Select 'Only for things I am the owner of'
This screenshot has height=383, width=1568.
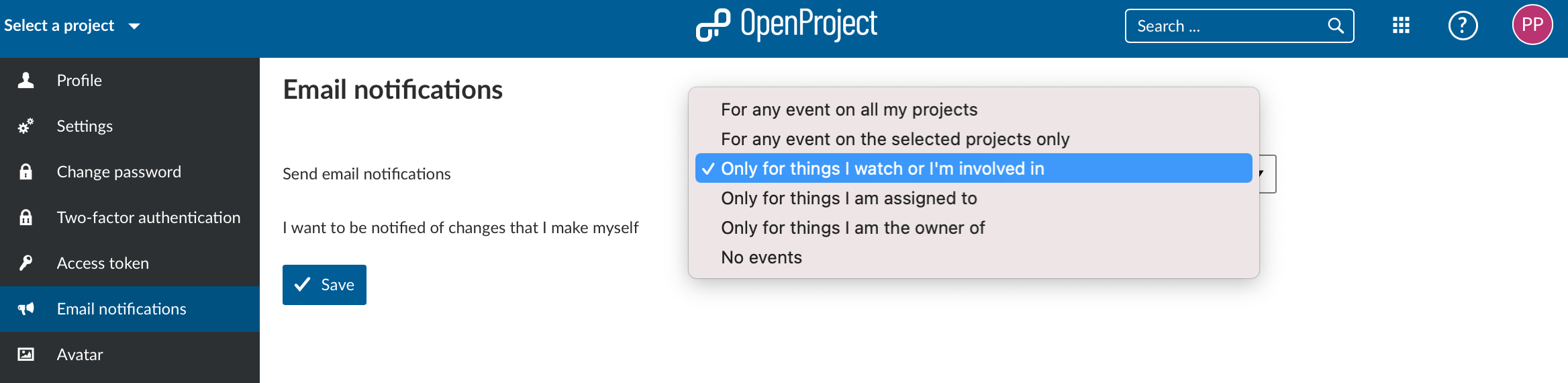point(852,228)
